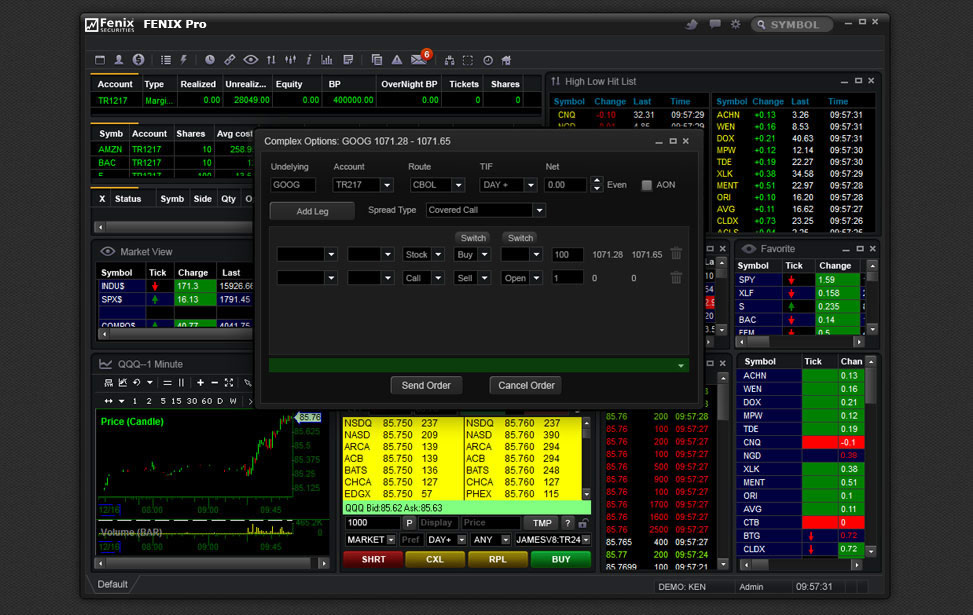The height and width of the screenshot is (615, 973).
Task: Open the mail envelope with 6 notifications
Action: click(x=420, y=59)
